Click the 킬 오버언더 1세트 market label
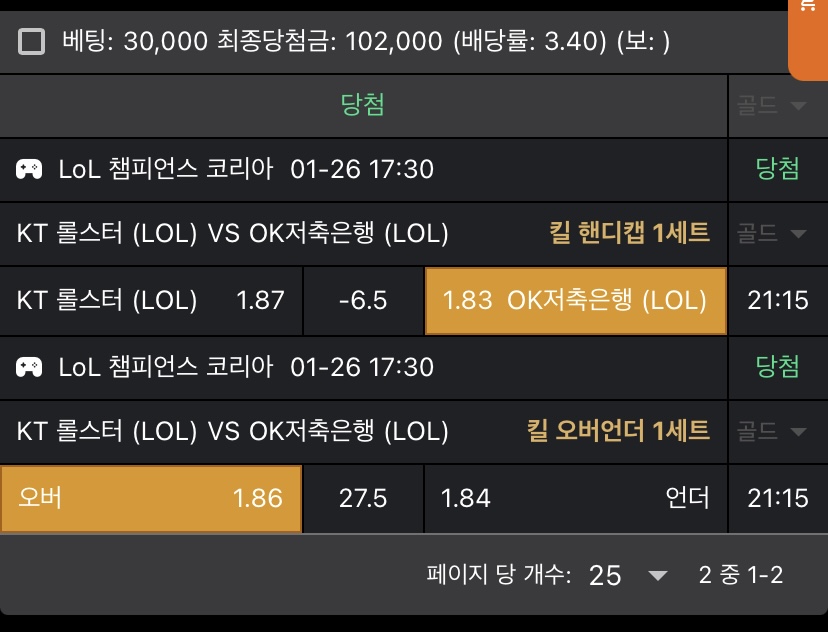The height and width of the screenshot is (632, 828). pyautogui.click(x=618, y=432)
